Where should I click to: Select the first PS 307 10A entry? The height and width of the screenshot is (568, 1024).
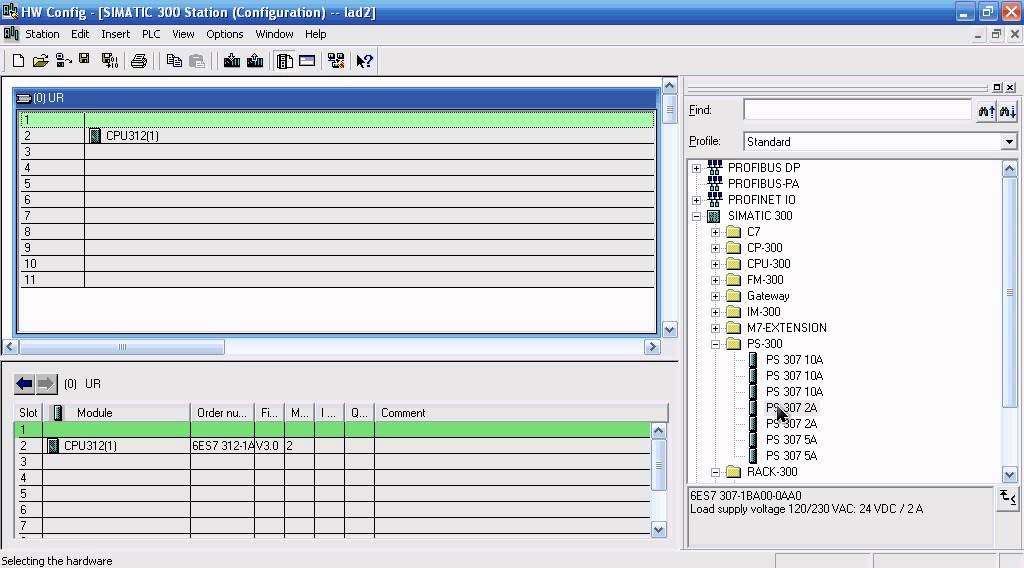click(794, 360)
